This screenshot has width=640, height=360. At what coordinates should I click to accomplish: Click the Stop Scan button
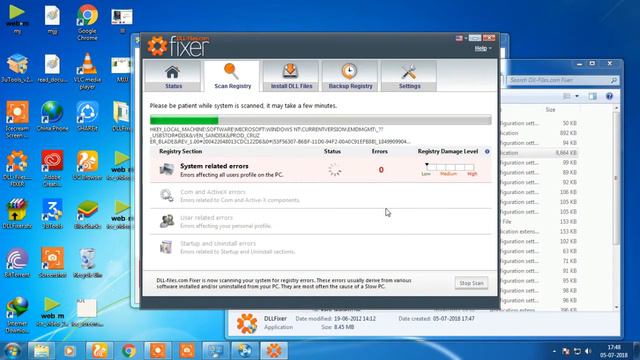tap(471, 283)
